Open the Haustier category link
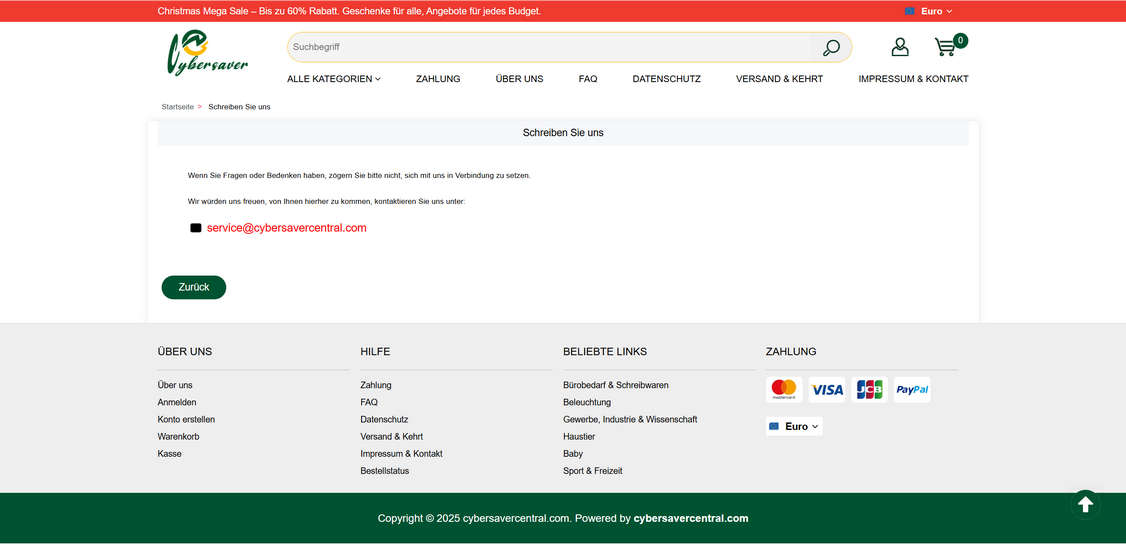The width and height of the screenshot is (1126, 545). (580, 437)
